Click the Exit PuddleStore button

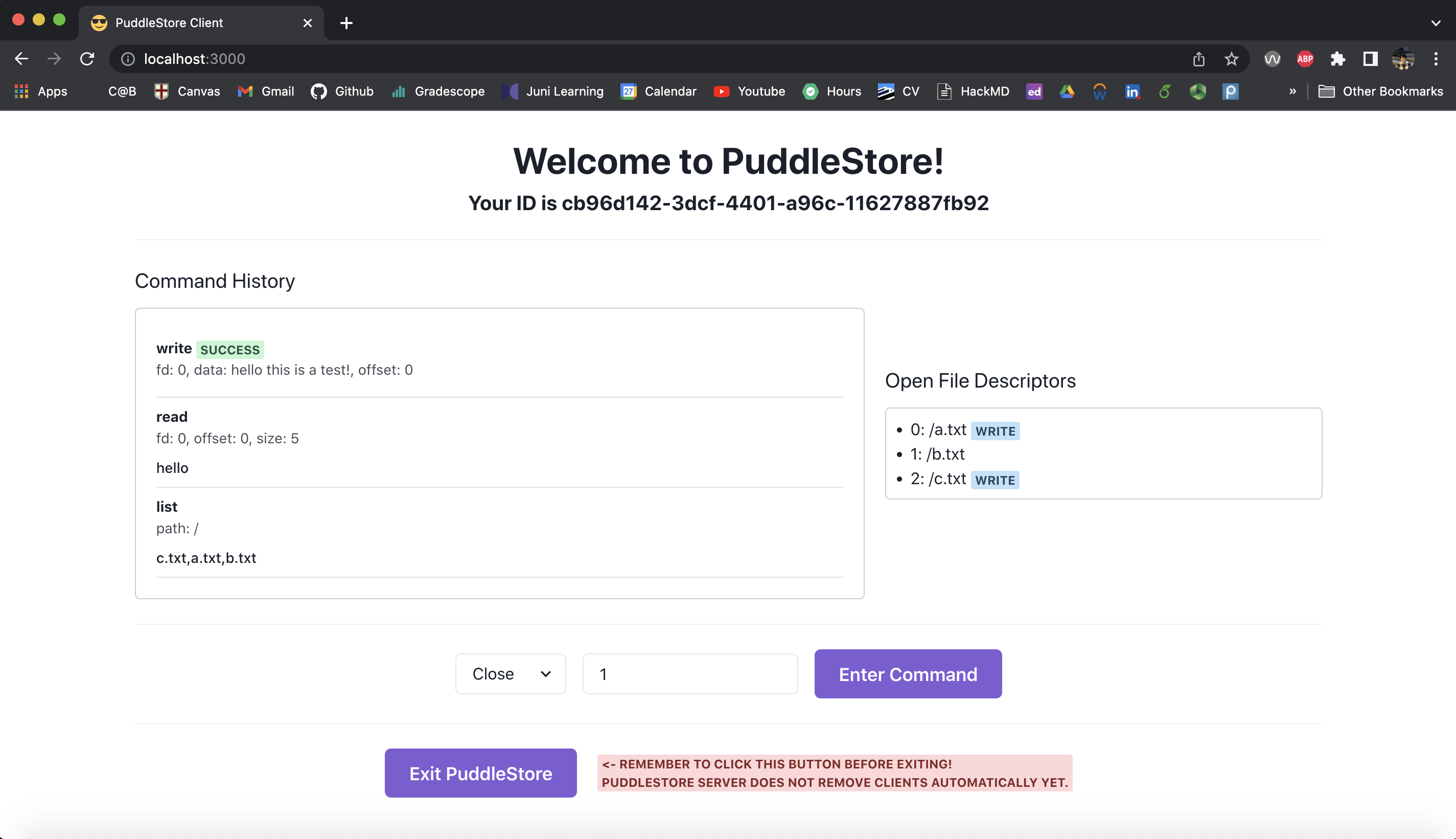tap(480, 773)
